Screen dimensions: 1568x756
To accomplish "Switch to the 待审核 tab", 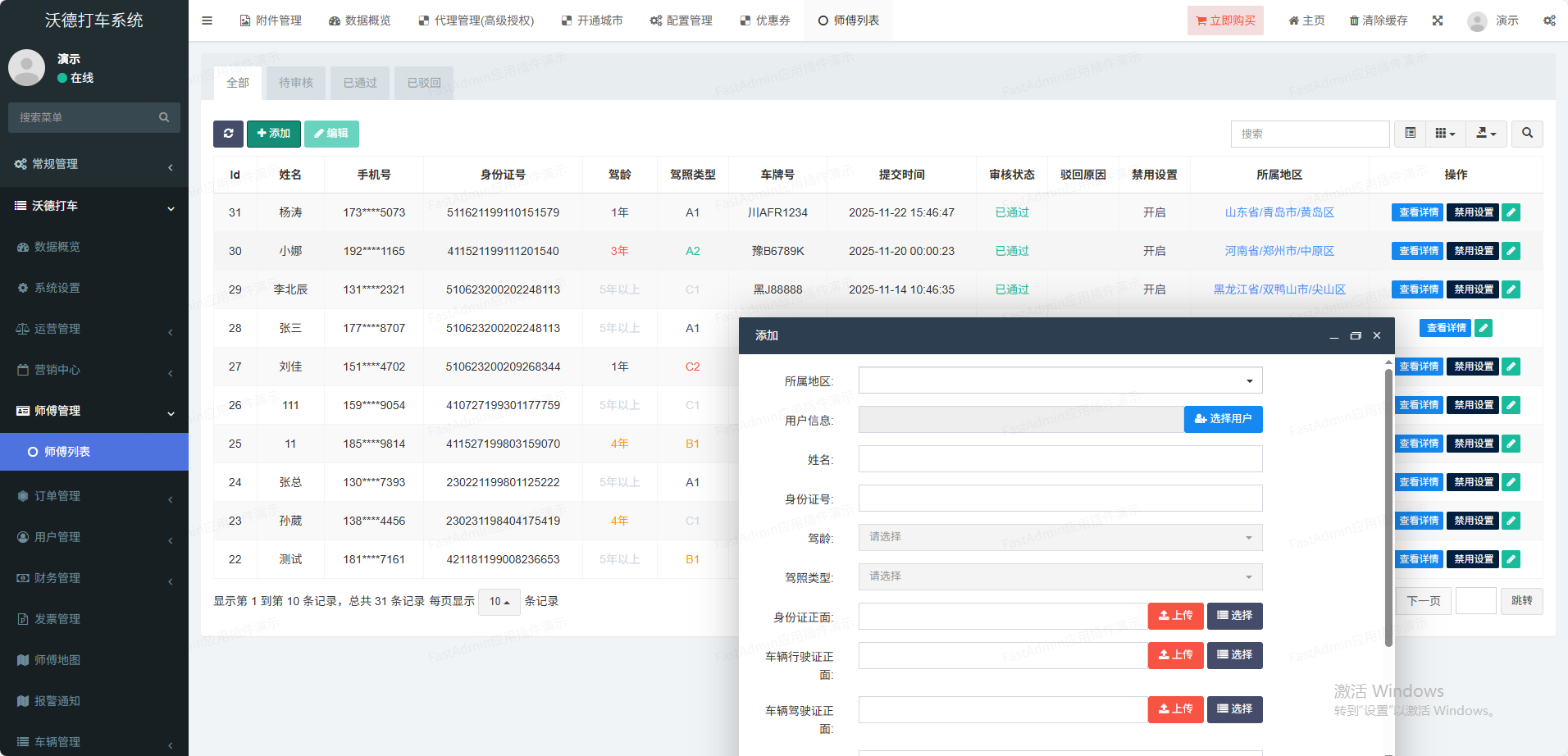I will coord(295,83).
